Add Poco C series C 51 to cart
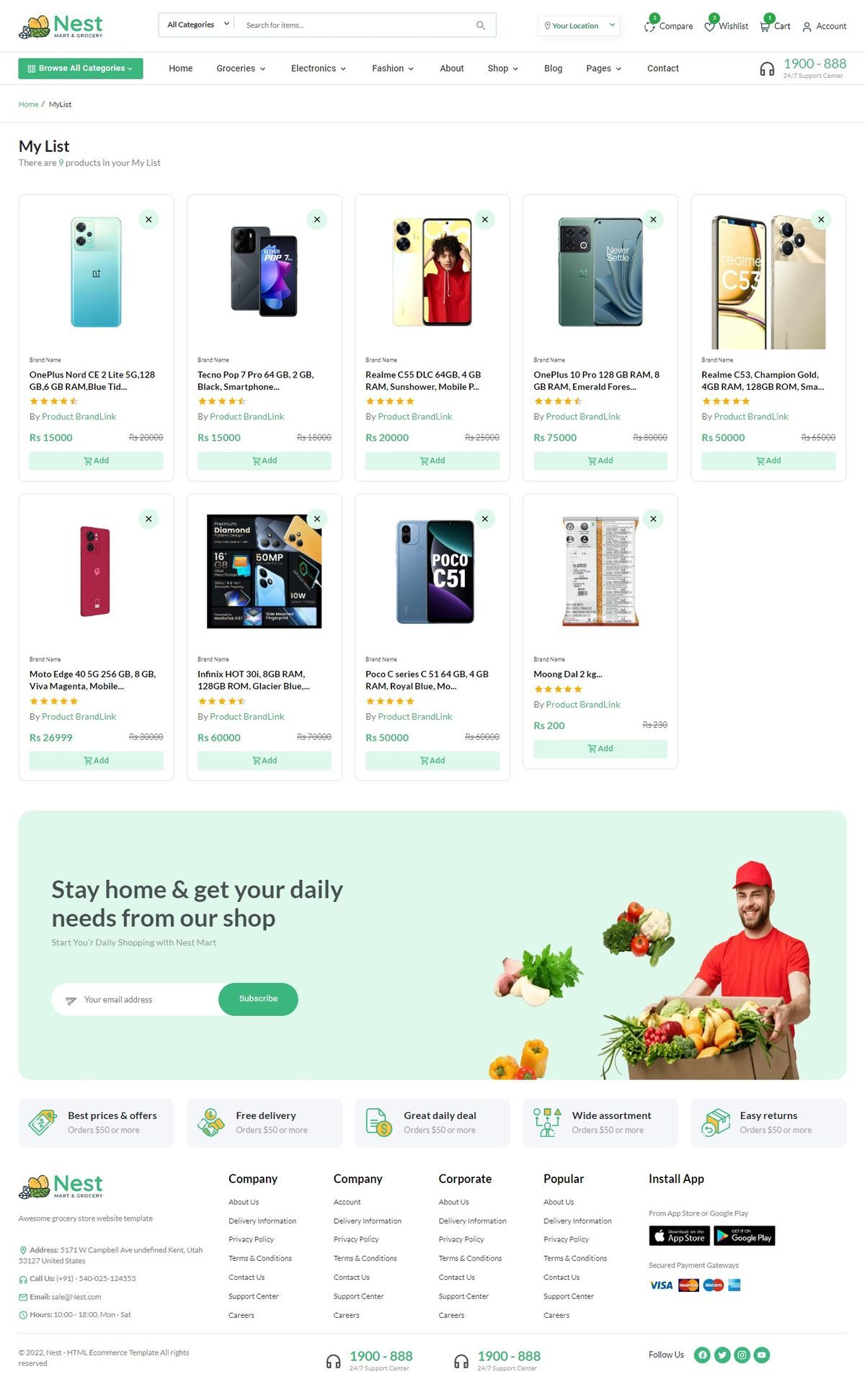 point(432,760)
